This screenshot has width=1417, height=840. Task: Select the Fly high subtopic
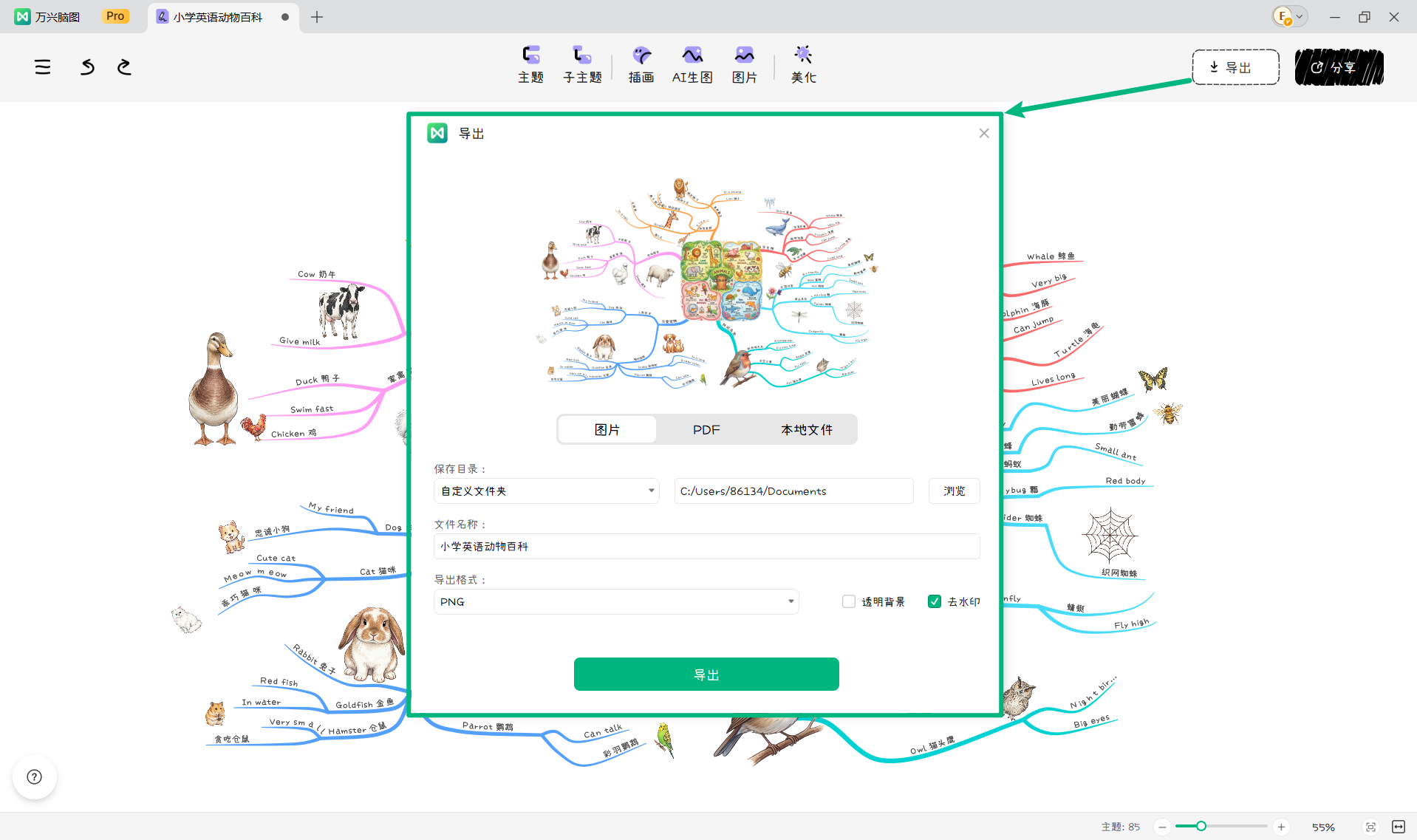click(x=1131, y=624)
